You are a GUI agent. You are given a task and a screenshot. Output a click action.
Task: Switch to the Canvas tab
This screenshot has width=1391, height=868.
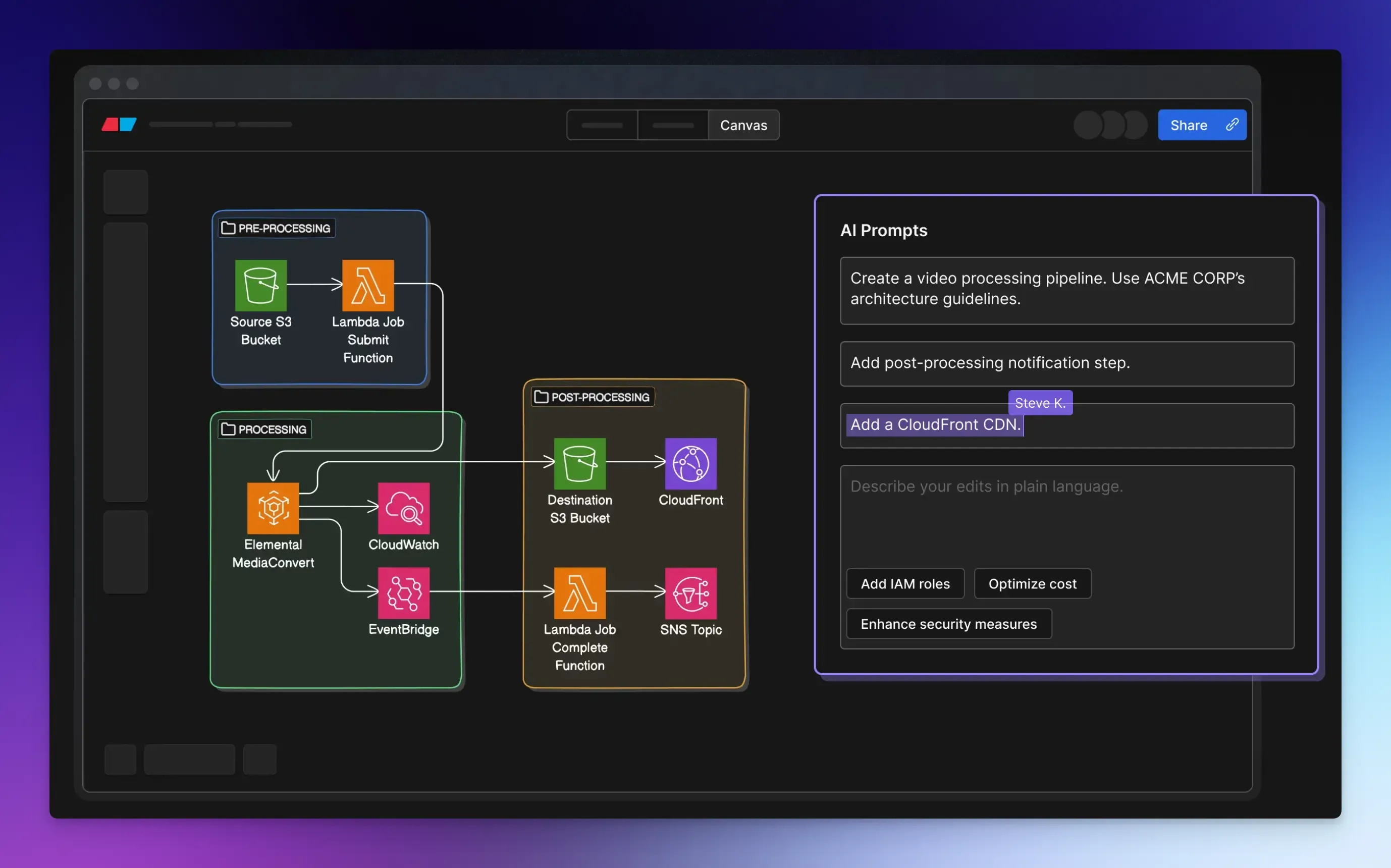[x=743, y=125]
